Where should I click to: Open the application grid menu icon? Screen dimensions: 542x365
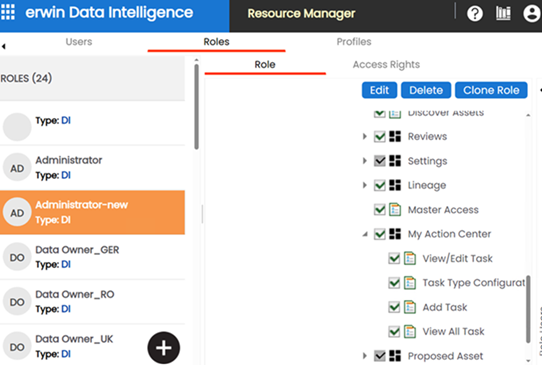click(8, 12)
